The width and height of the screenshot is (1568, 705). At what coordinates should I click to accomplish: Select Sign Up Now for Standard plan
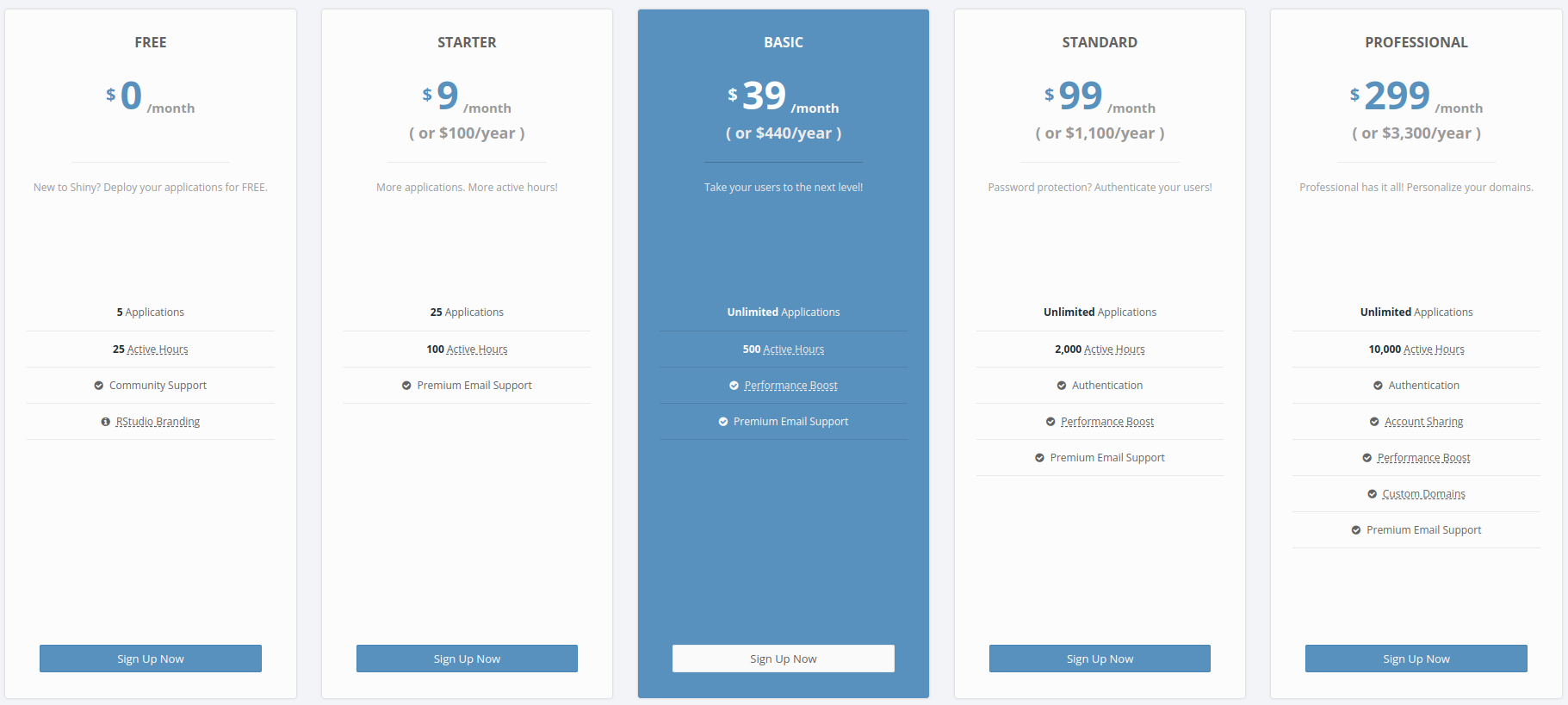pos(1100,659)
